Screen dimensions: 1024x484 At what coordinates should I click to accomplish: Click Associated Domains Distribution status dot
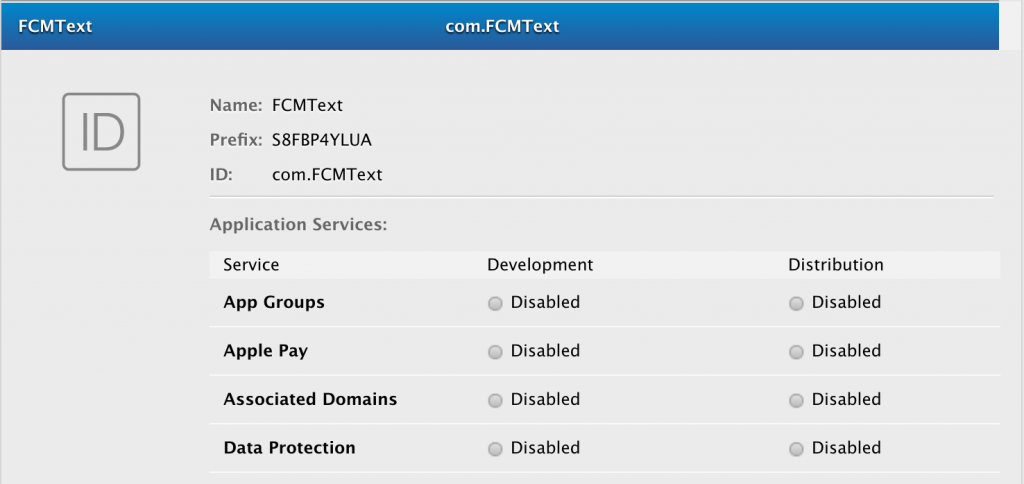point(796,400)
